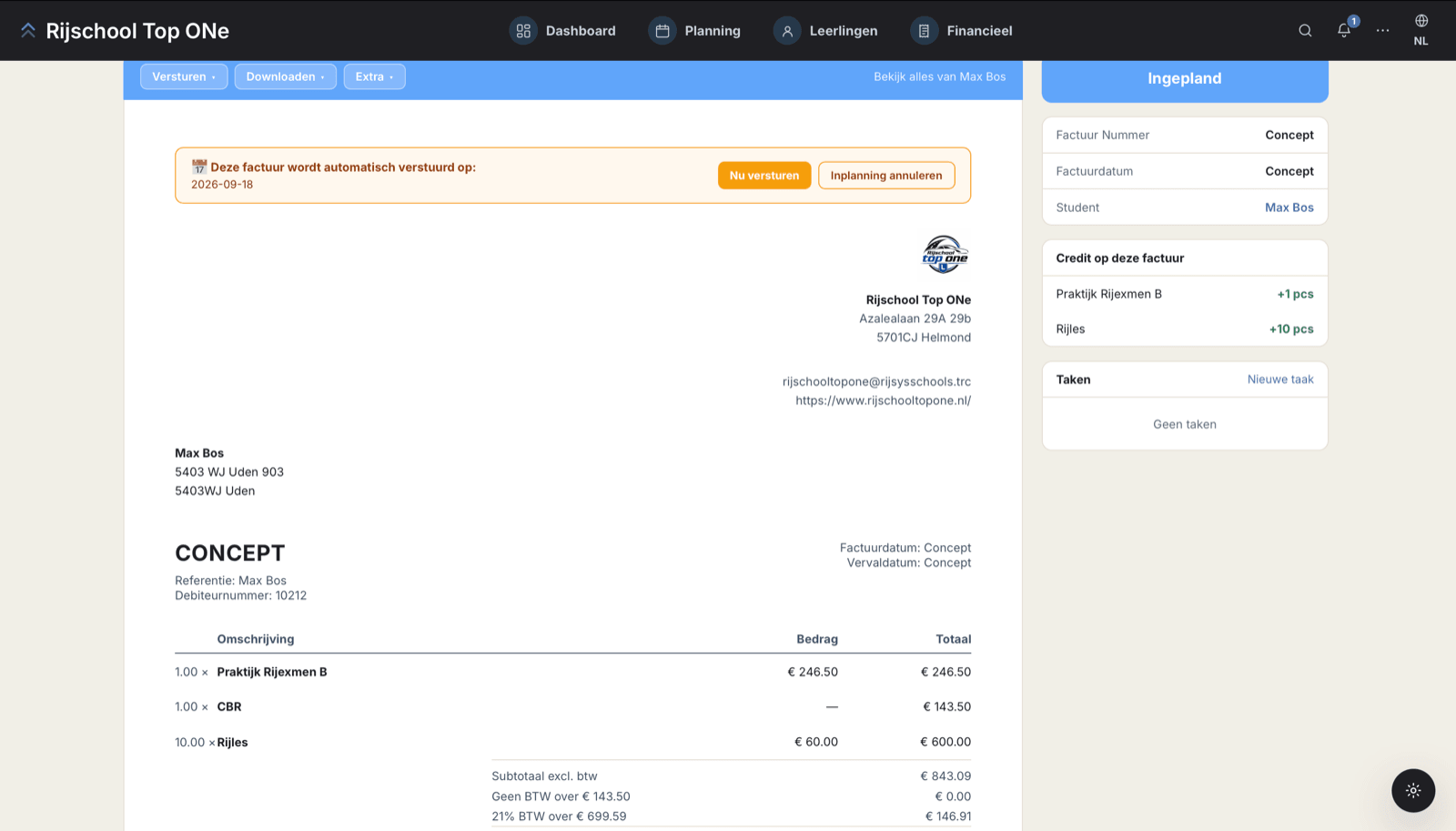1456x831 pixels.
Task: Click Debiteurnummer: 10212 text
Action: pos(241,595)
